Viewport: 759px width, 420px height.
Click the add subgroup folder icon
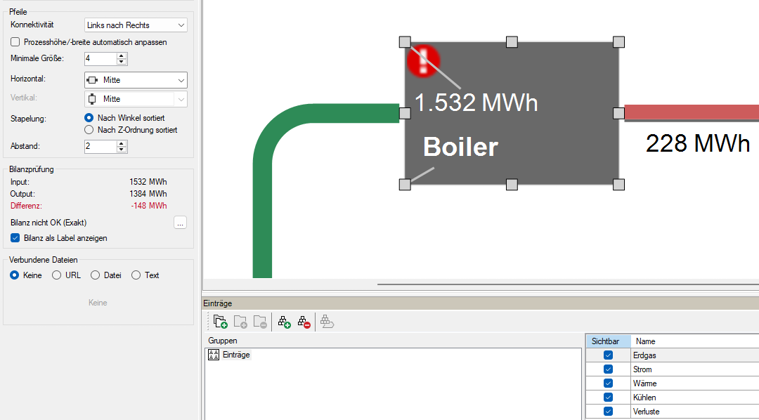click(x=241, y=322)
